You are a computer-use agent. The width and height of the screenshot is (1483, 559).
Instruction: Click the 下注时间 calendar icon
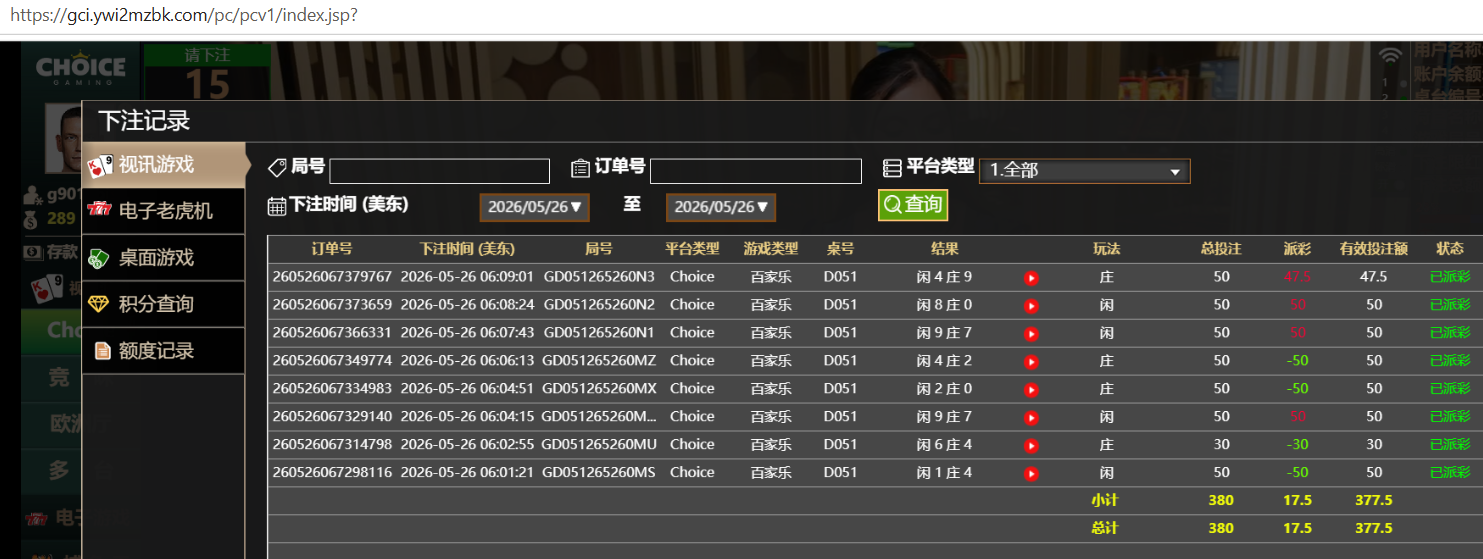(277, 206)
